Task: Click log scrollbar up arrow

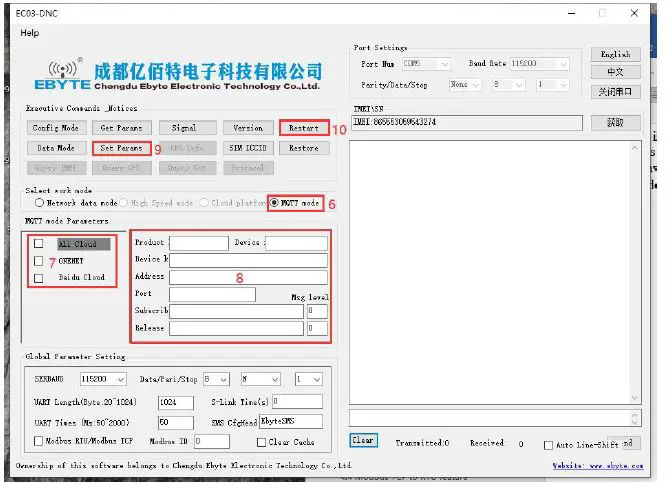Action: coord(634,148)
